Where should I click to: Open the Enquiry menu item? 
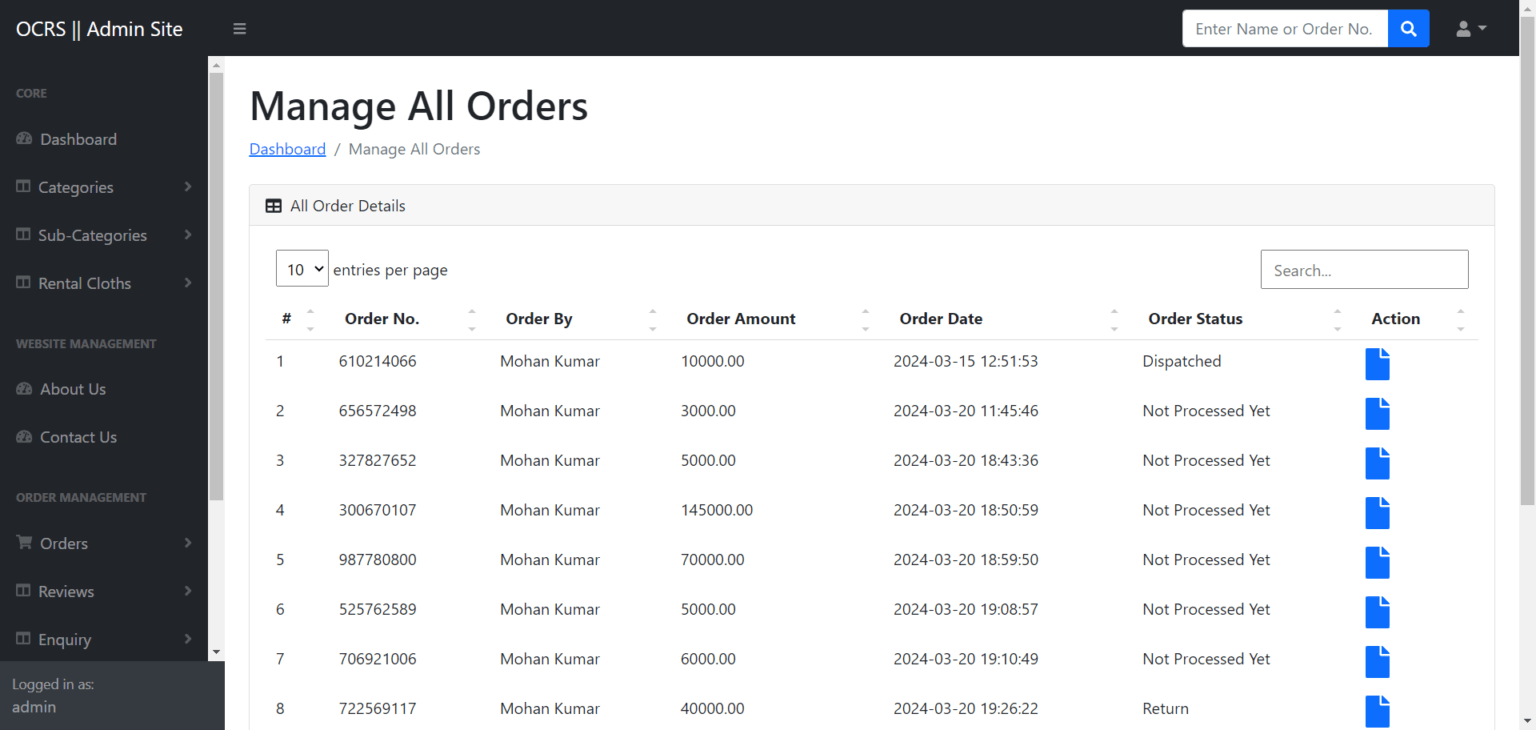click(x=67, y=639)
